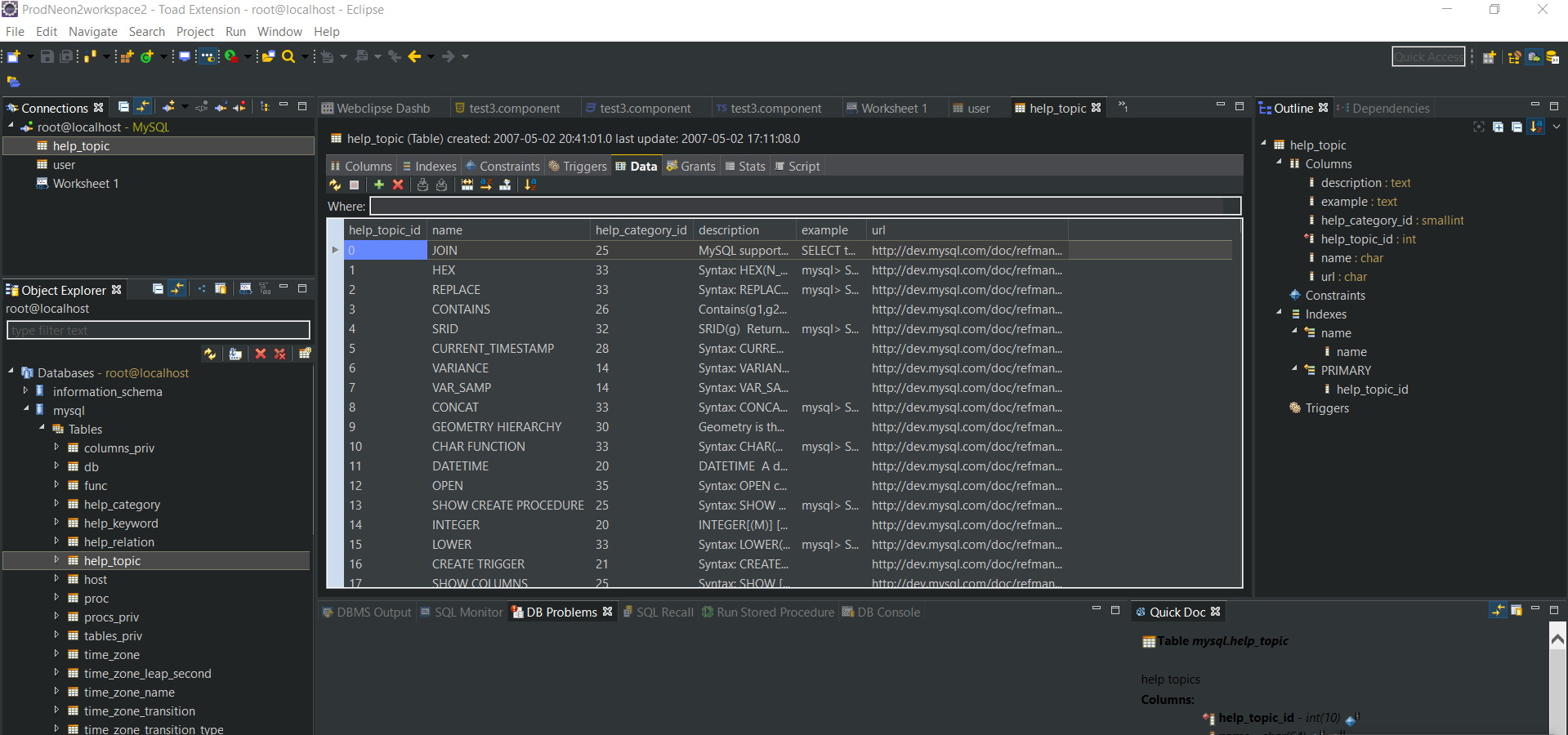Select the Triggers node in Outline

click(1327, 408)
